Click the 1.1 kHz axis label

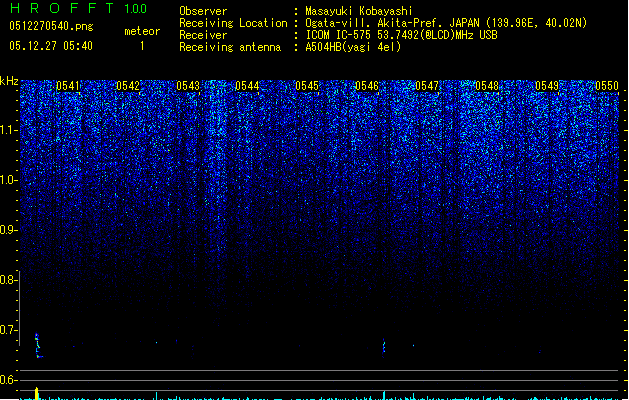click(x=8, y=130)
